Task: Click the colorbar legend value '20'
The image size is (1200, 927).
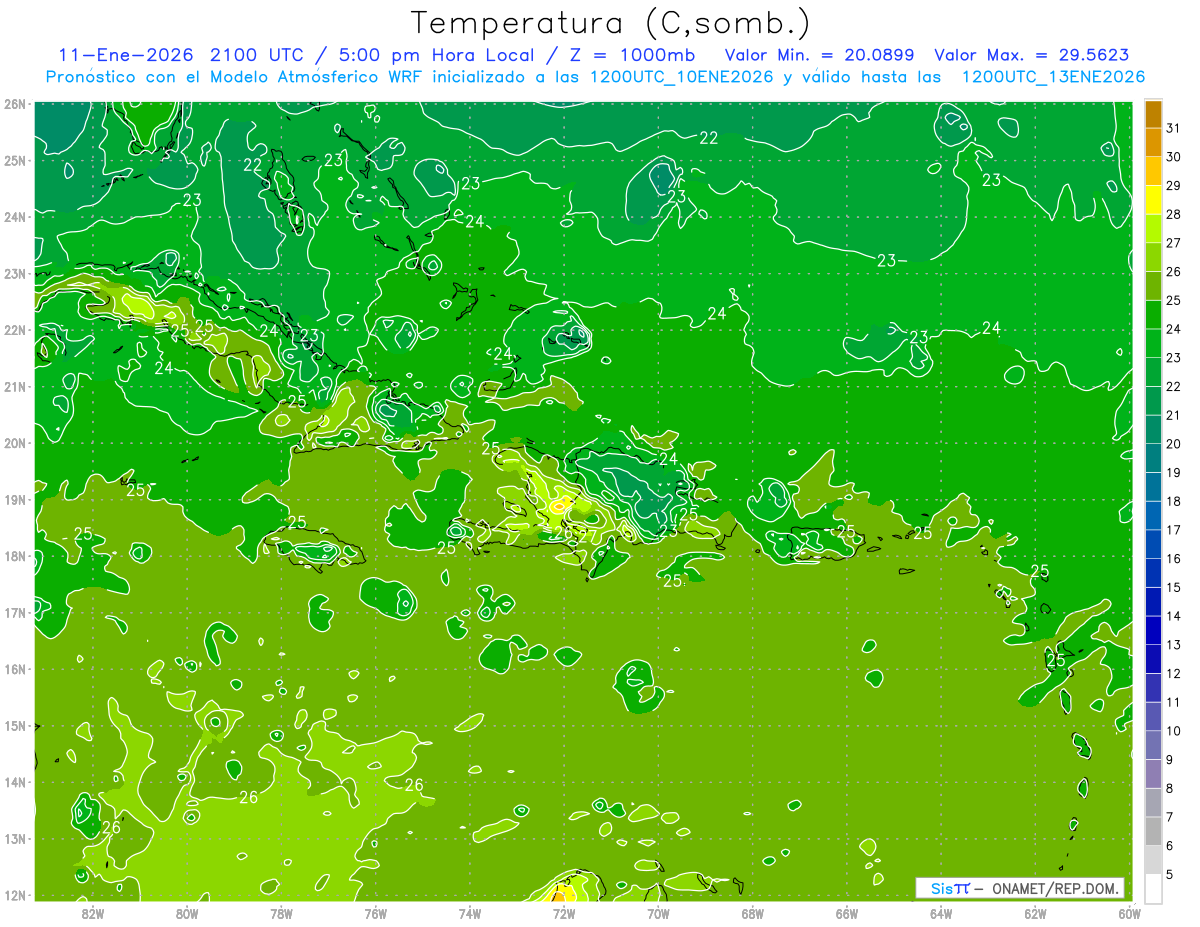Action: [1174, 444]
